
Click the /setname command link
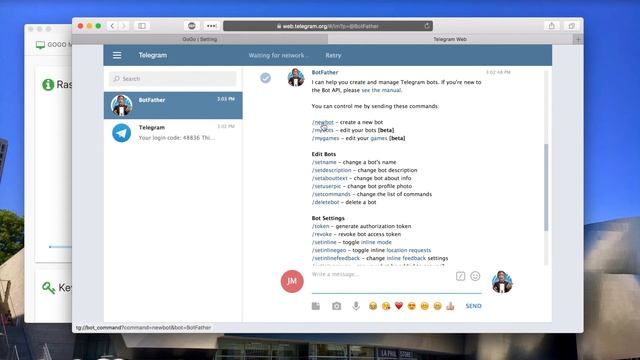point(324,162)
